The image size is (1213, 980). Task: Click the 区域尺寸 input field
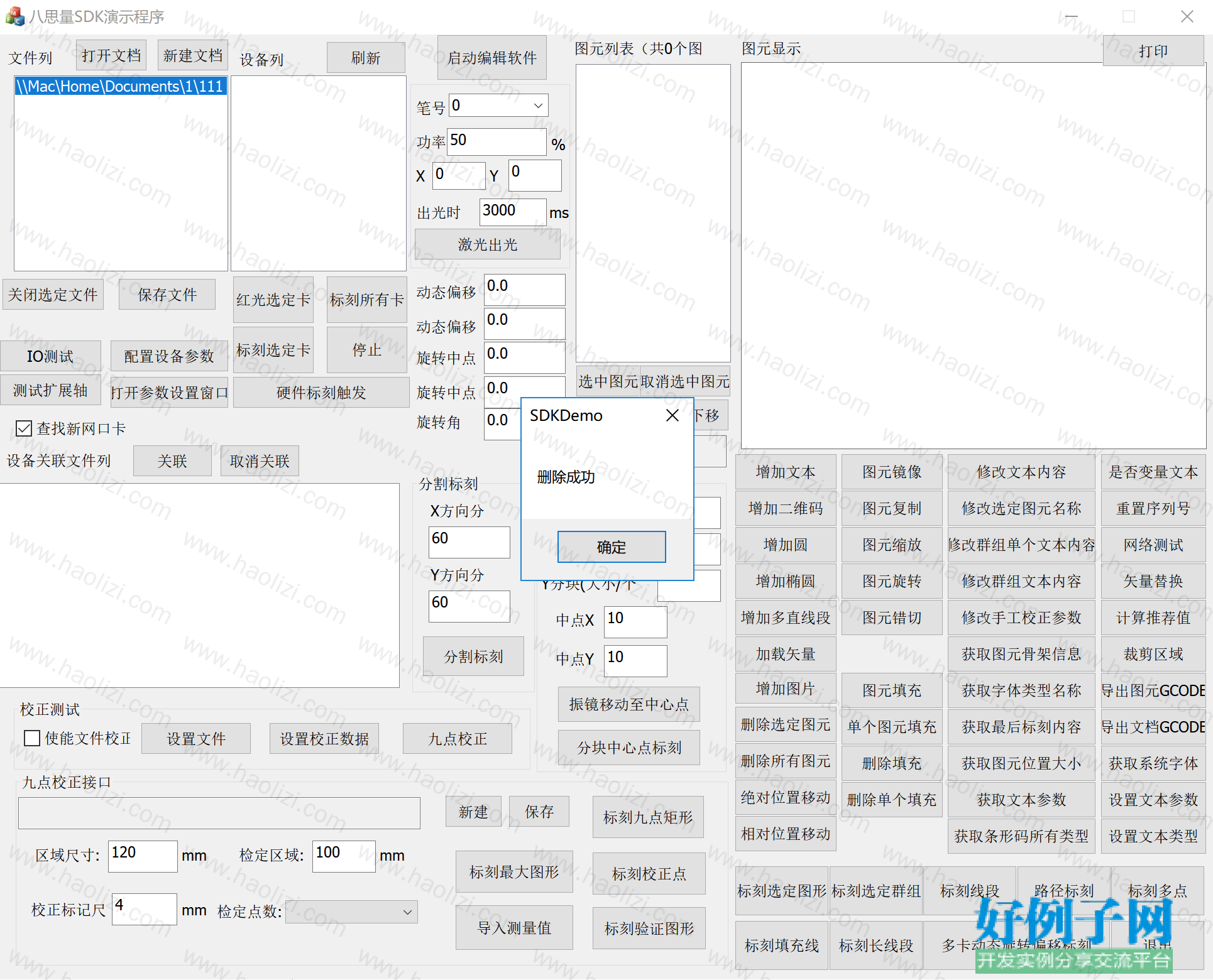[143, 856]
